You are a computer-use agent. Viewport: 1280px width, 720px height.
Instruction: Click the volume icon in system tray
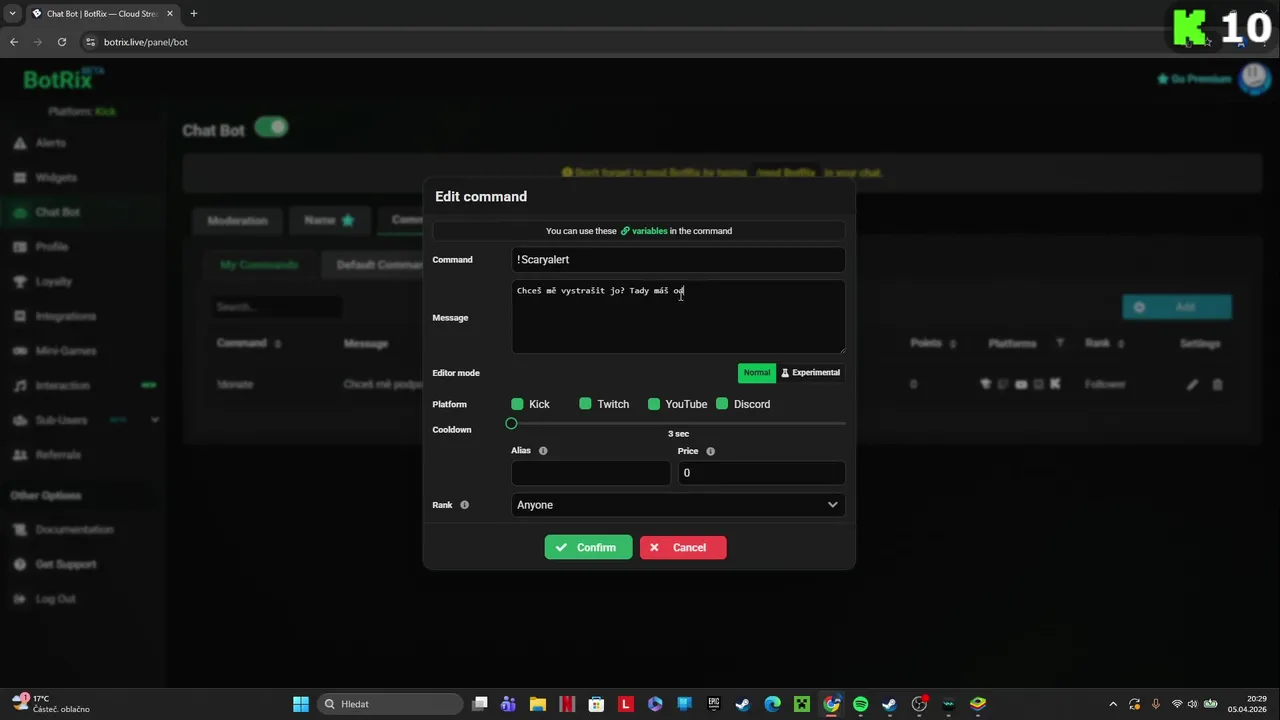(x=1192, y=704)
